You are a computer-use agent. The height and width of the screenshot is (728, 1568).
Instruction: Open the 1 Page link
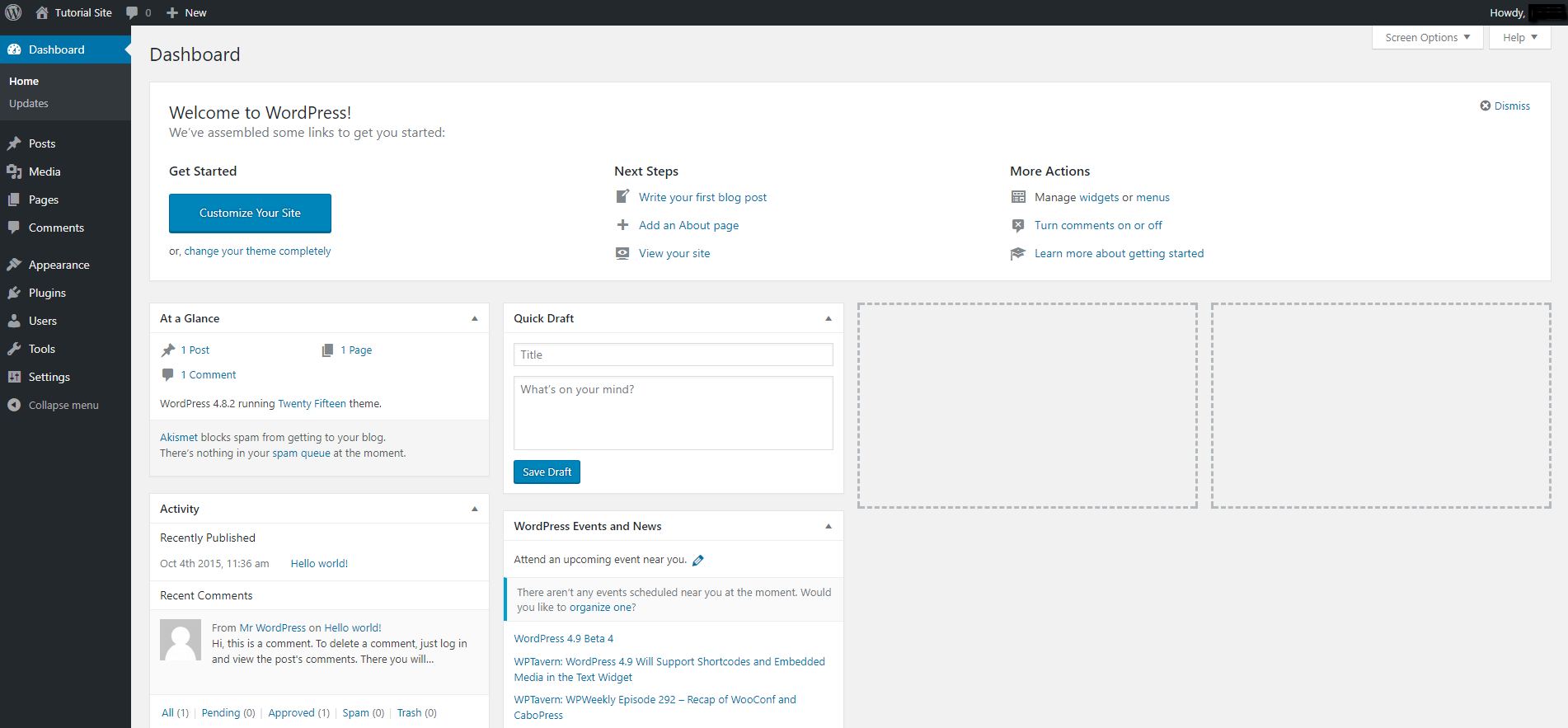356,350
